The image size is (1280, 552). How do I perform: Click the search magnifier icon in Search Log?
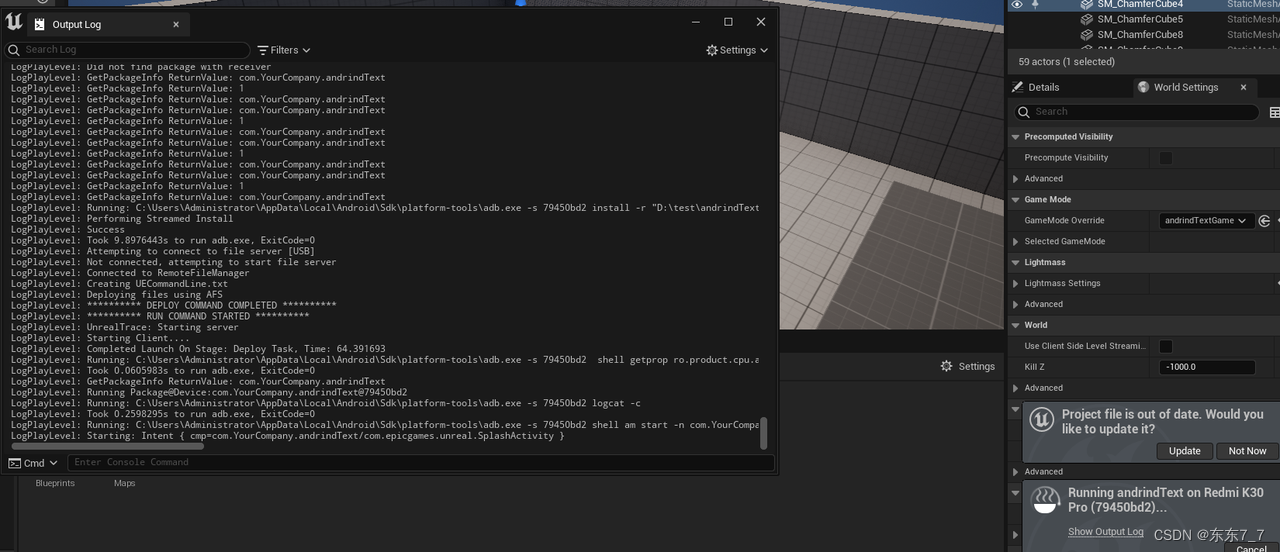pyautogui.click(x=14, y=50)
